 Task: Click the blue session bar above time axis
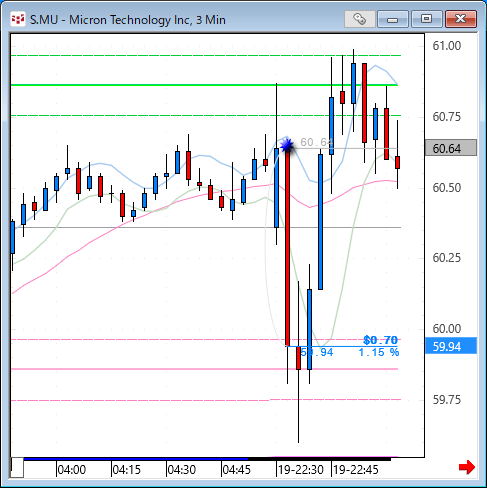[x=136, y=459]
